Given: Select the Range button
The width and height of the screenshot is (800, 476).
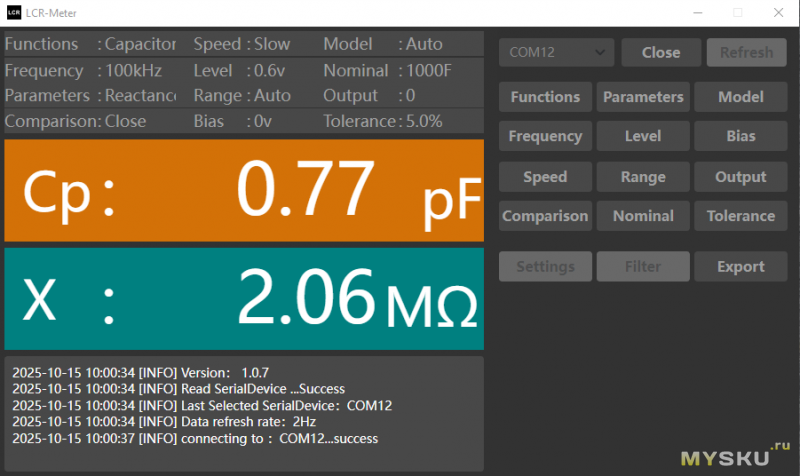Looking at the screenshot, I should [x=643, y=177].
